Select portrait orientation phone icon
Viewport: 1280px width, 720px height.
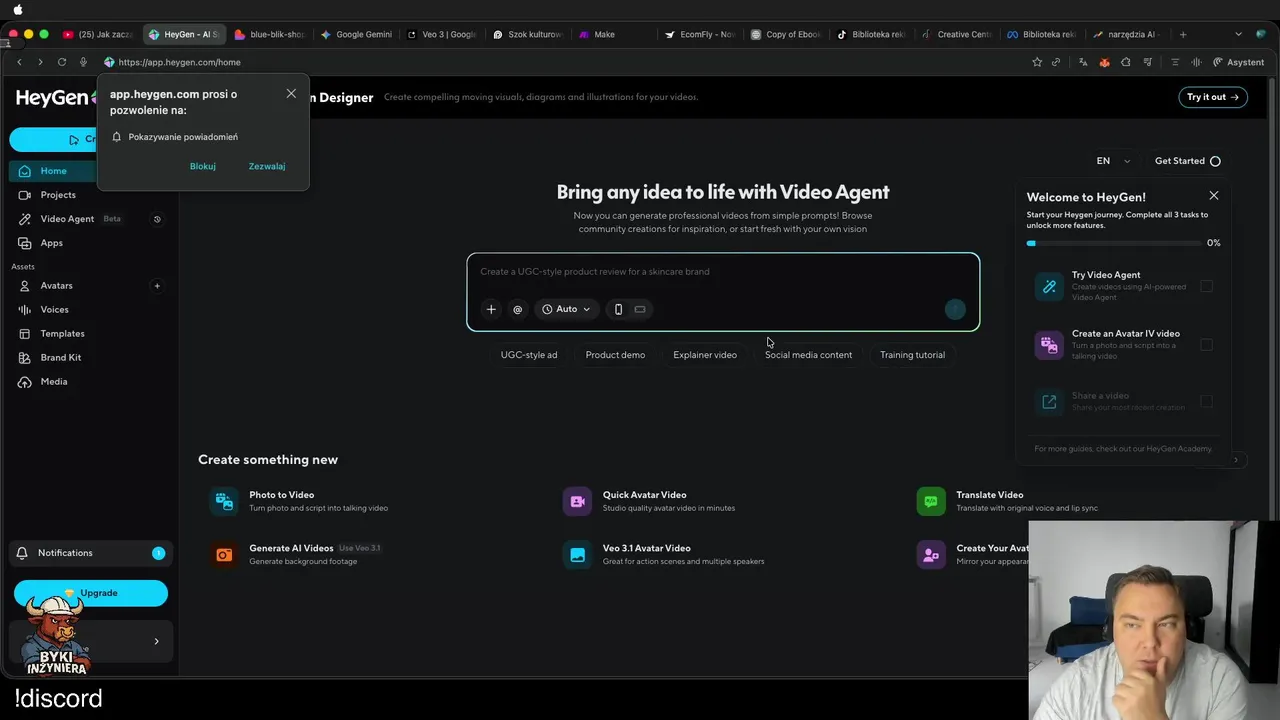point(618,310)
